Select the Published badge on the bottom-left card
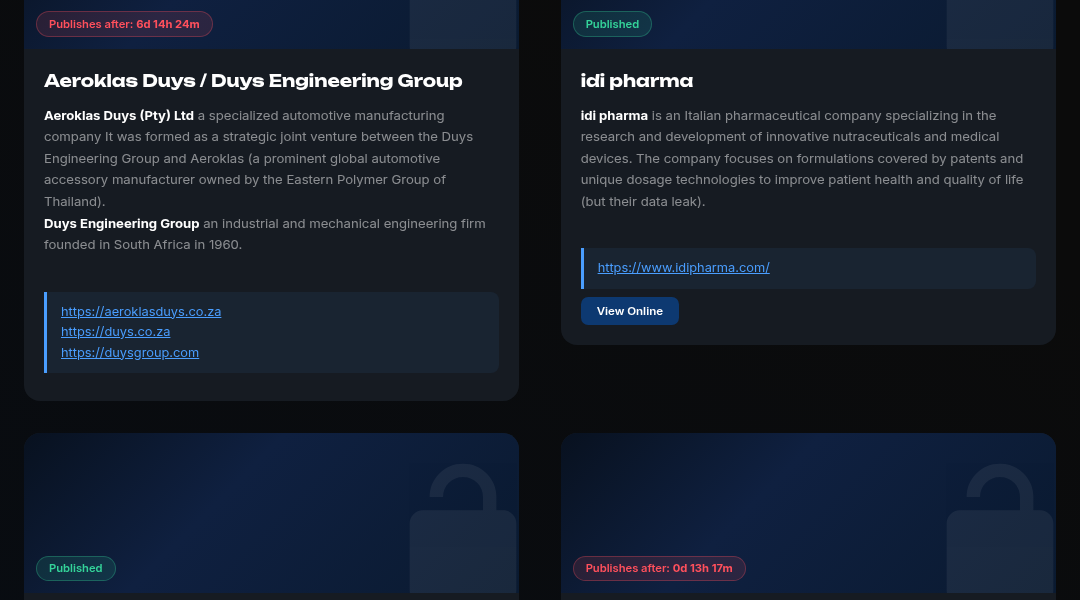Viewport: 1080px width, 600px height. (x=76, y=568)
